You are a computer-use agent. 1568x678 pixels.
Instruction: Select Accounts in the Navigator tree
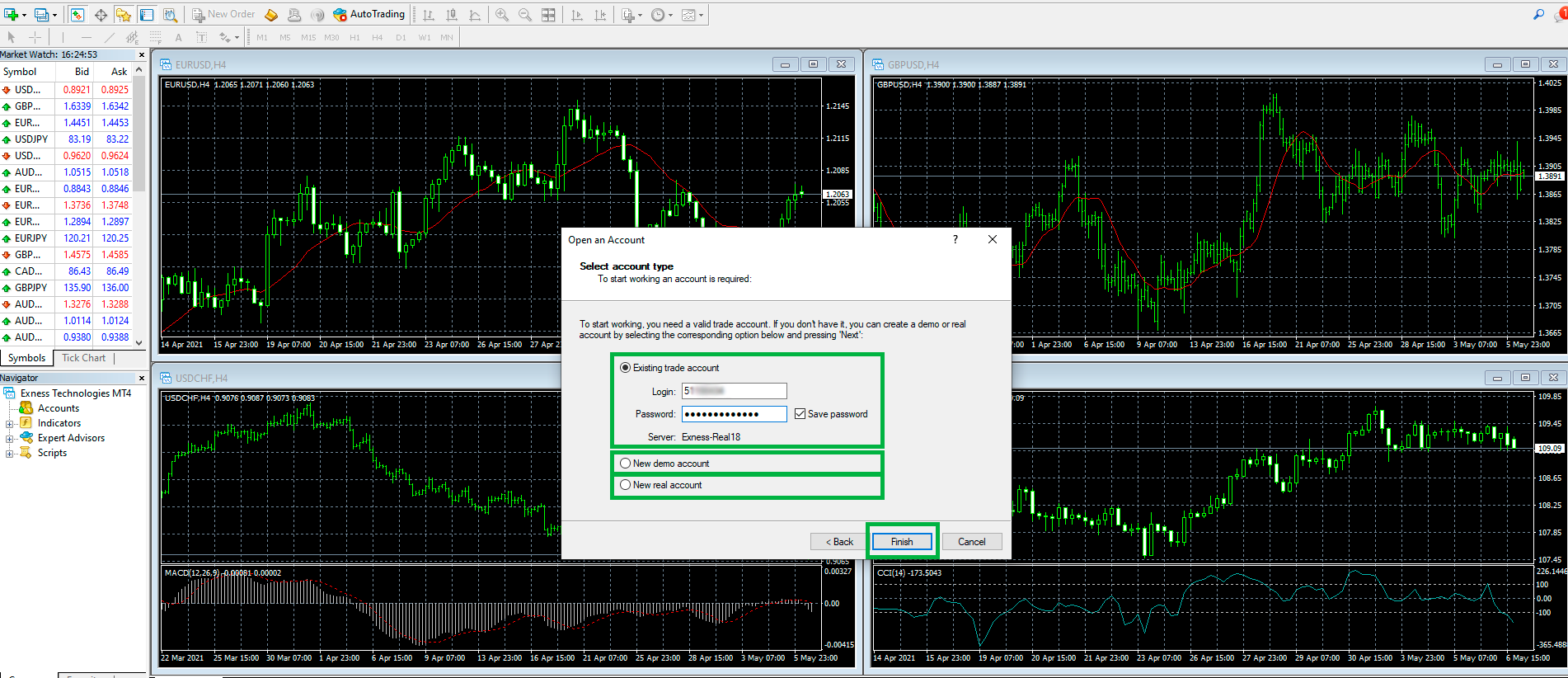click(59, 408)
